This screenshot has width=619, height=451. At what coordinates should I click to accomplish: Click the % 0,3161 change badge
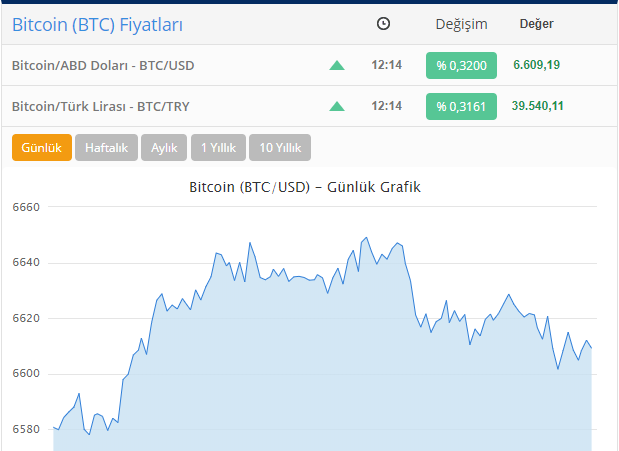[461, 106]
